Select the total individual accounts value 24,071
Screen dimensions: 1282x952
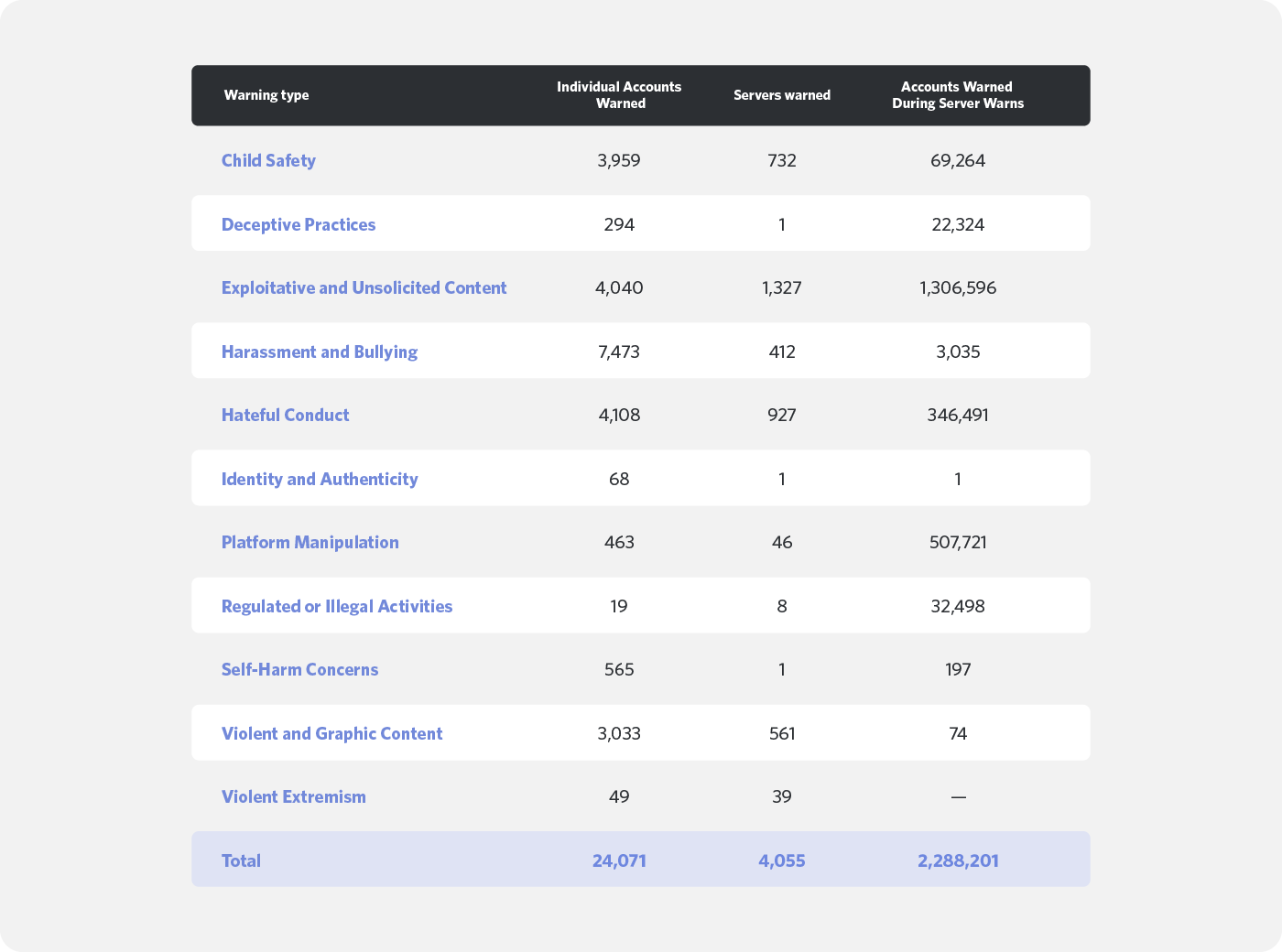(619, 860)
